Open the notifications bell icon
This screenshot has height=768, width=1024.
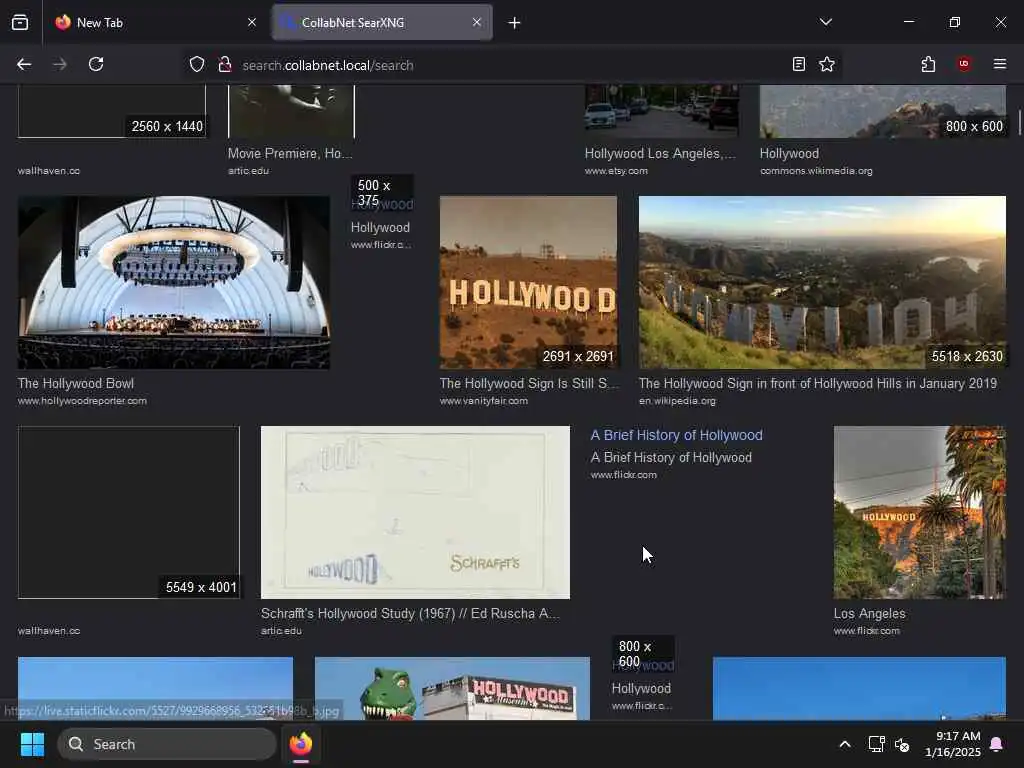[x=997, y=744]
